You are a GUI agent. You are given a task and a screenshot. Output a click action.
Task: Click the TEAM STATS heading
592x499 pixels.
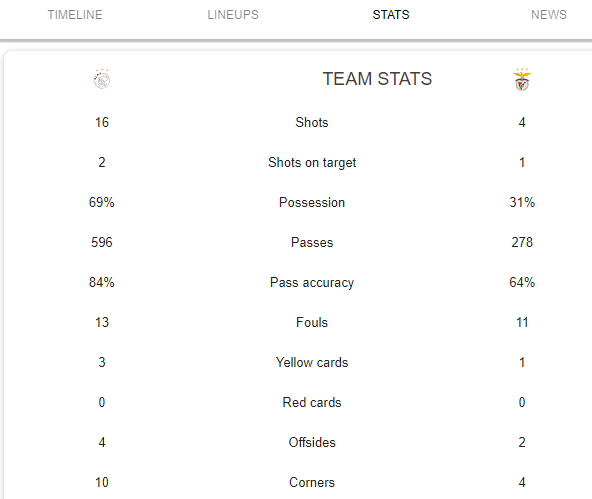point(377,79)
